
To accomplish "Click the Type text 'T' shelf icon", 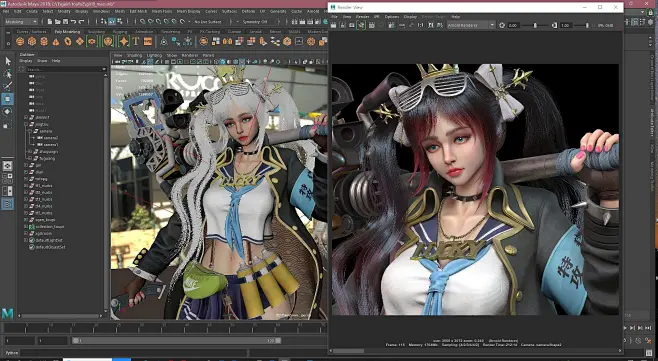I will (136, 41).
